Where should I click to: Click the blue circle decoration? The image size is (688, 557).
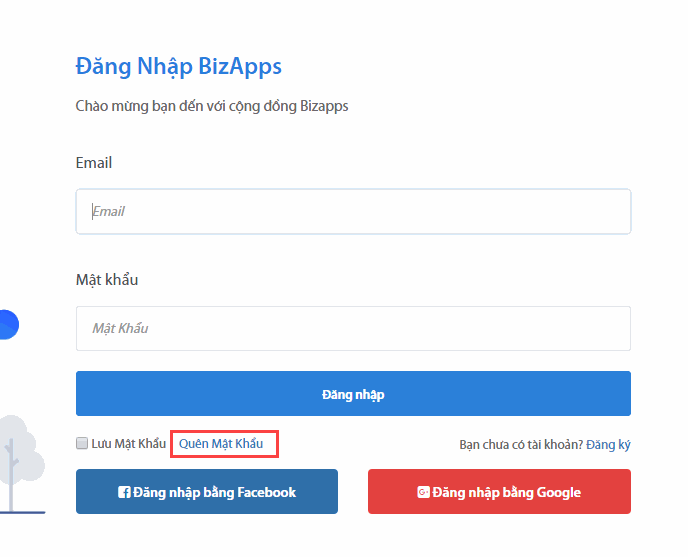click(7, 325)
